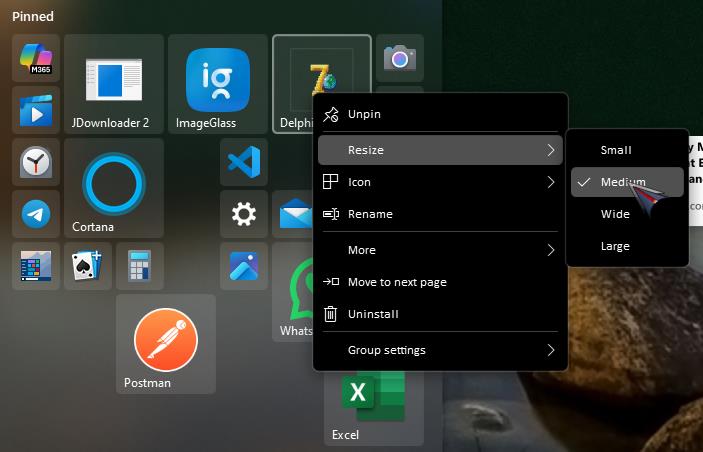The height and width of the screenshot is (452, 703).
Task: Expand the Group settings submenu
Action: click(x=440, y=350)
